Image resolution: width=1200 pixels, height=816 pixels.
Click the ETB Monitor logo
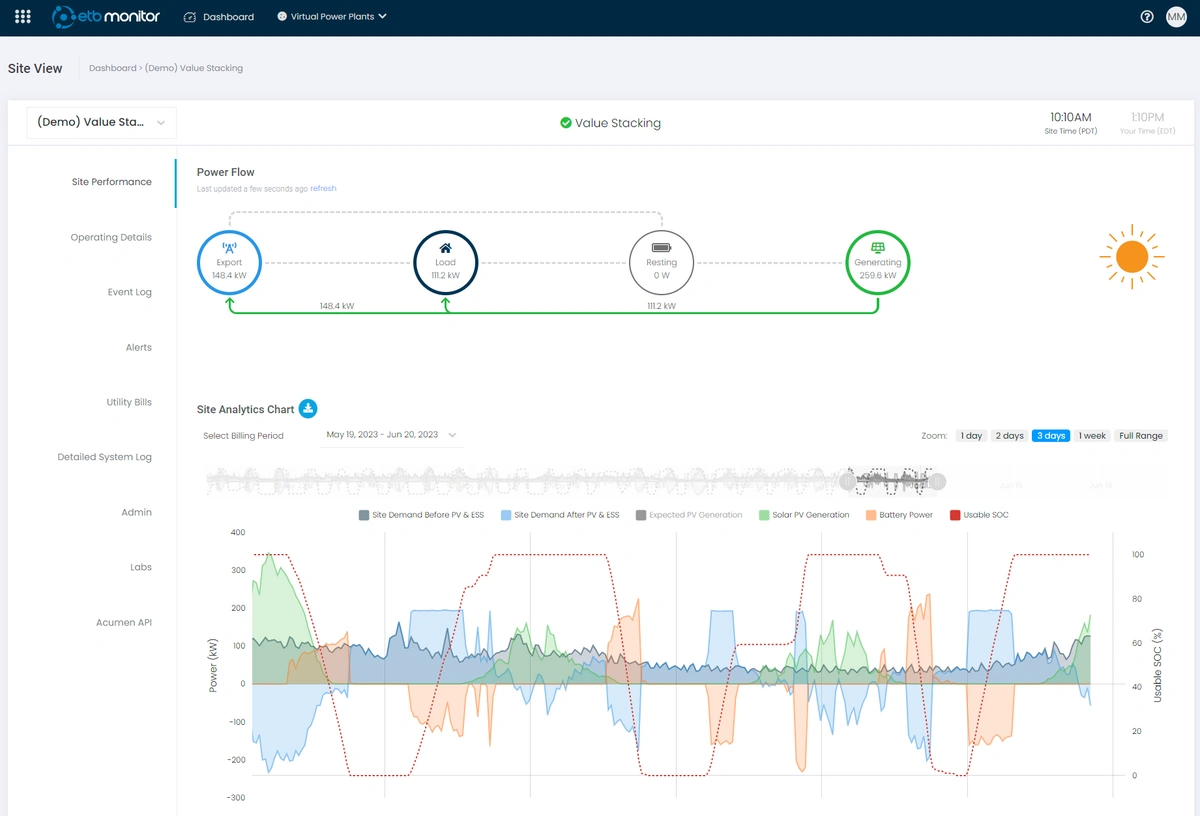coord(106,17)
